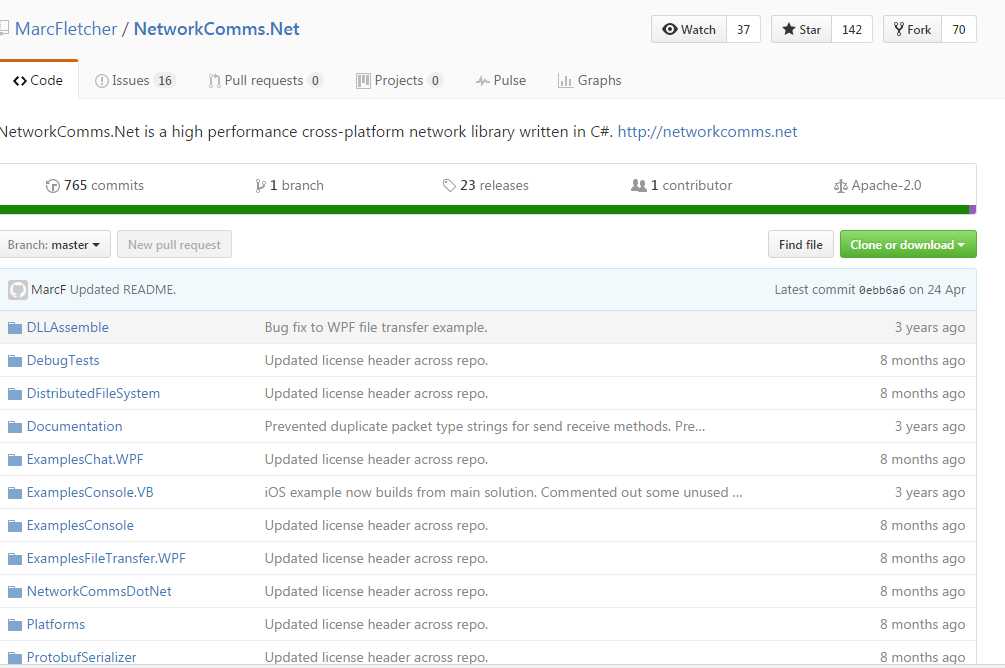Click 'Prevented duplicate packet type strings' commit message

[x=485, y=427]
